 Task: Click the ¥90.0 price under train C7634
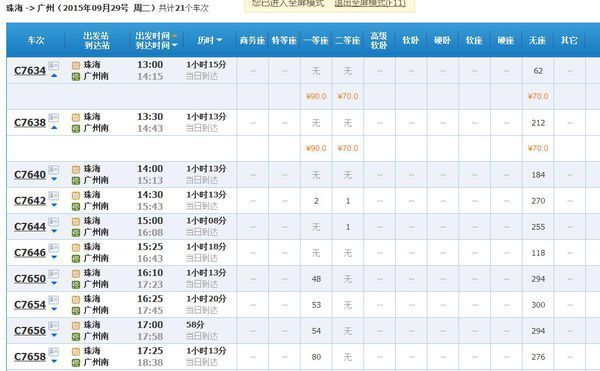(x=316, y=96)
